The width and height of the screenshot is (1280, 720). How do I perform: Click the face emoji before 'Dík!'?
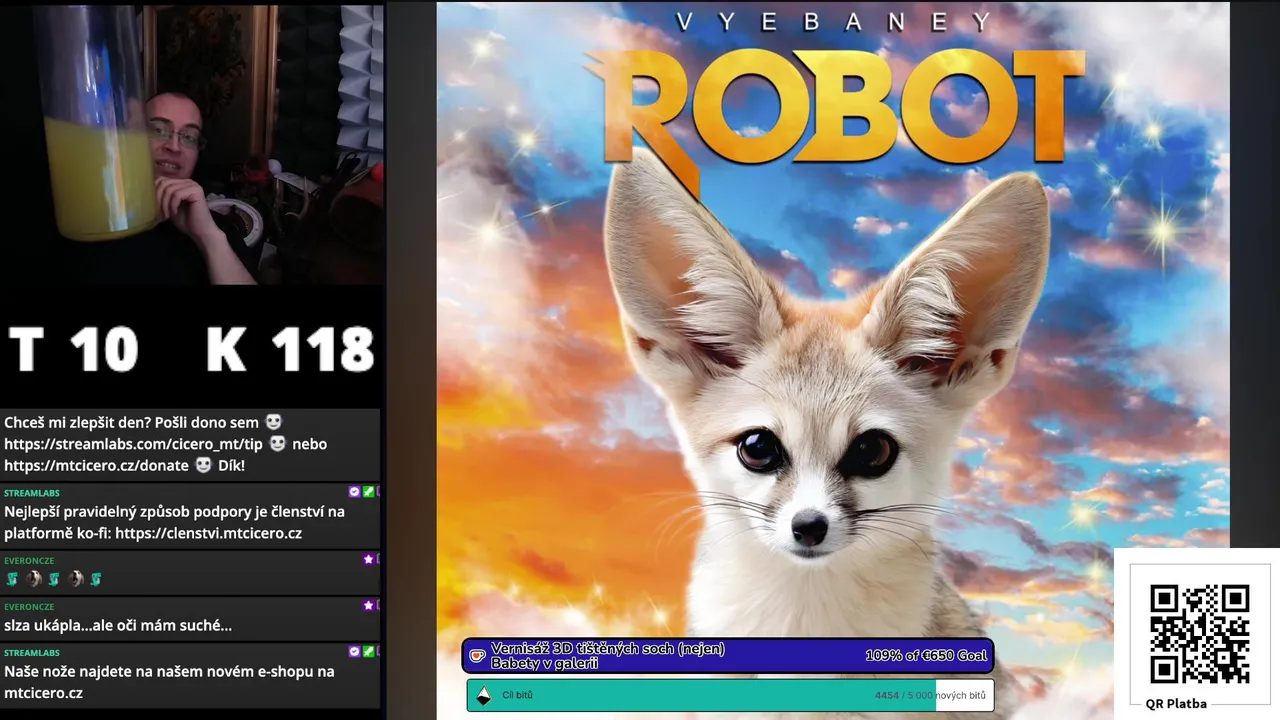click(204, 465)
